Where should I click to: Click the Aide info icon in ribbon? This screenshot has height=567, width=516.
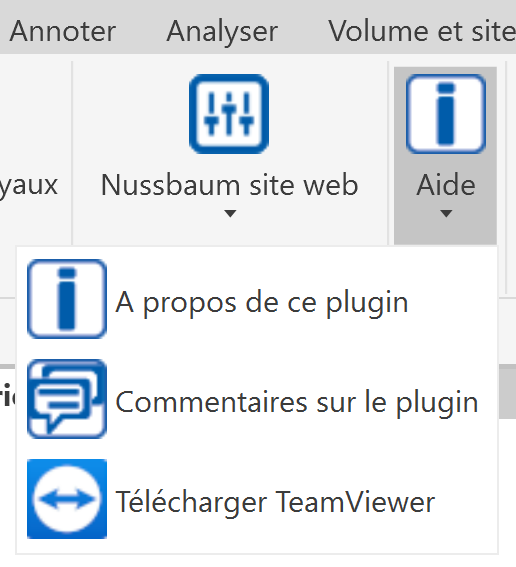[445, 114]
